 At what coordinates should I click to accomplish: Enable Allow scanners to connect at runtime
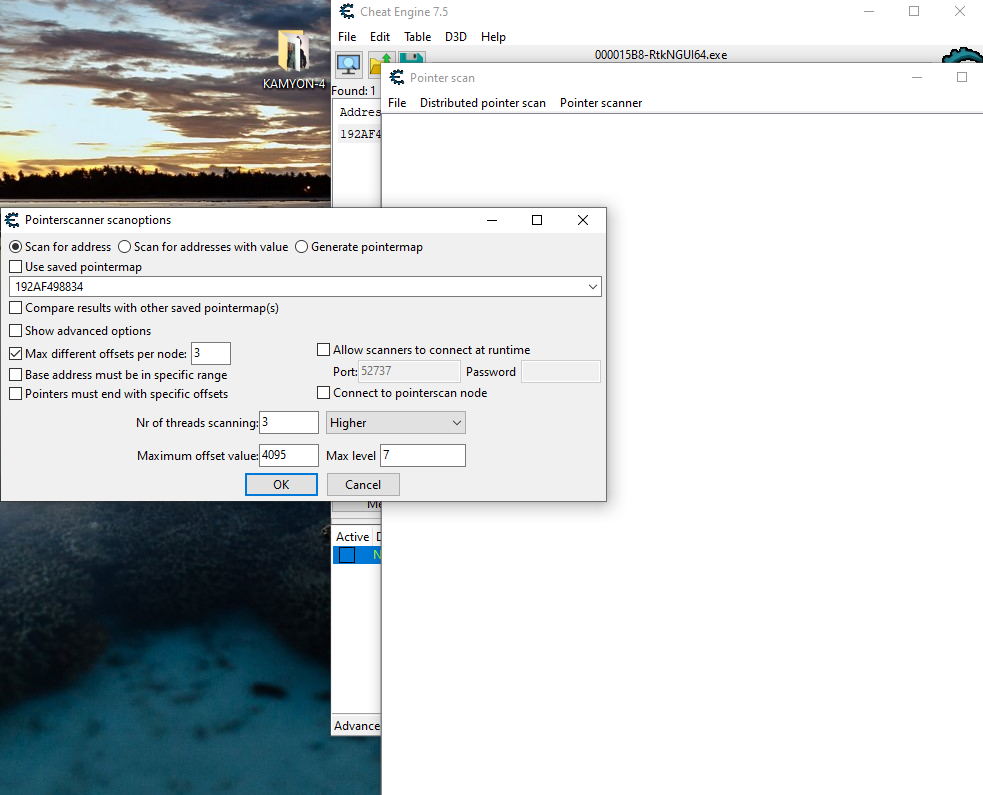tap(323, 350)
